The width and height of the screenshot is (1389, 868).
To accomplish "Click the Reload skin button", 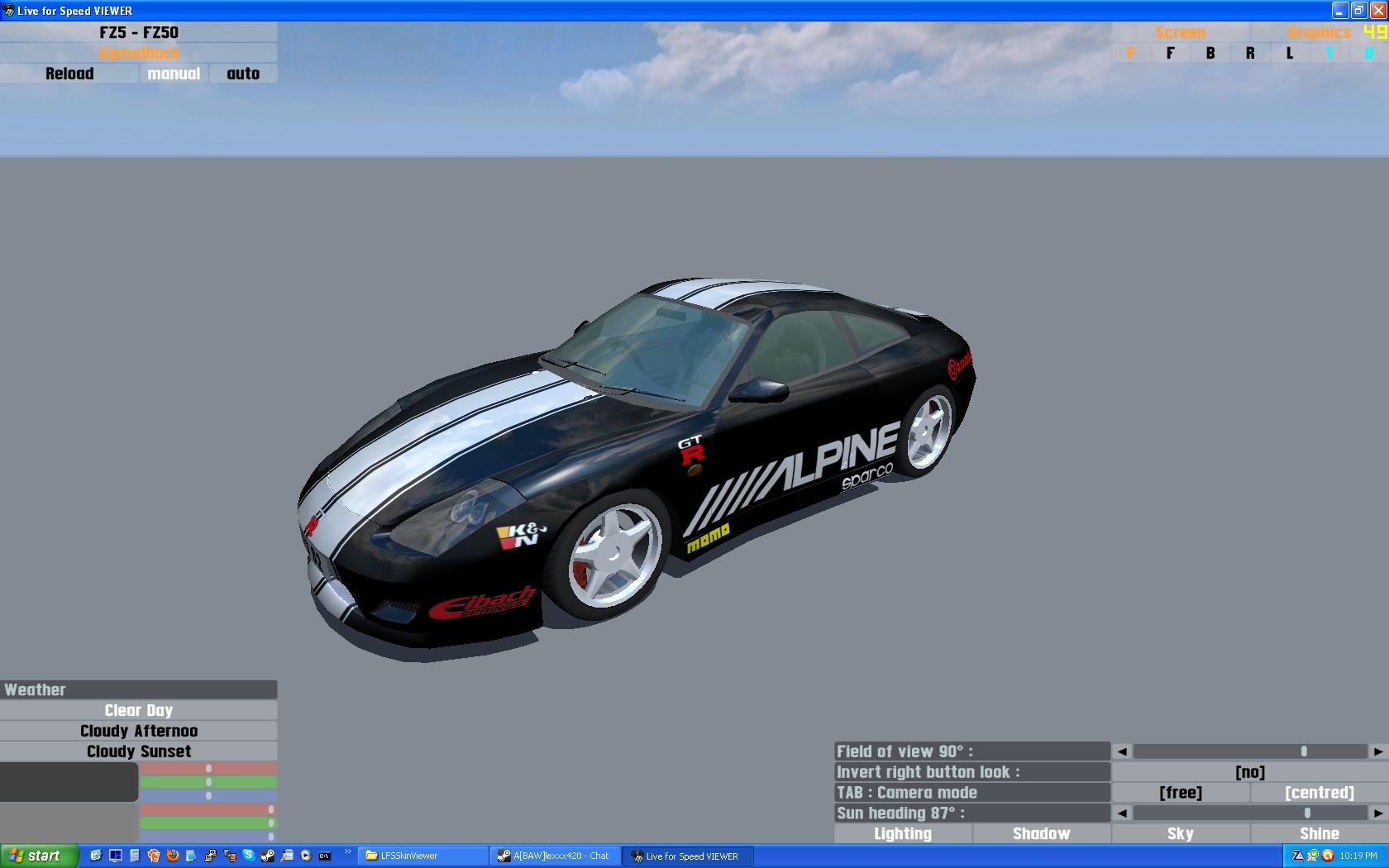I will coord(69,74).
